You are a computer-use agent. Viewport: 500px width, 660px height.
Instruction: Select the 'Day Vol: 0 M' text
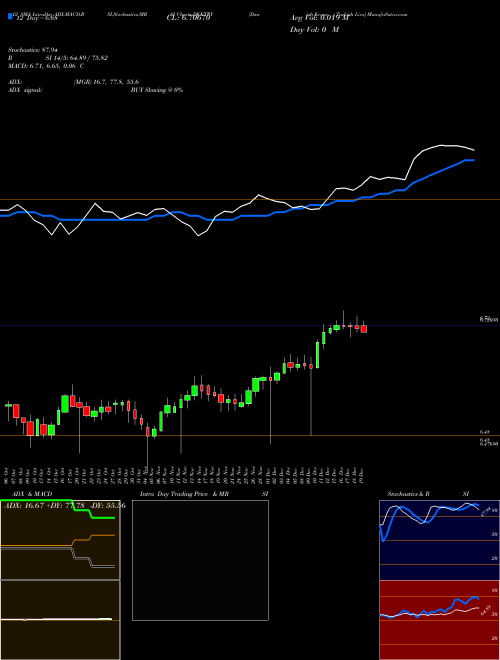pyautogui.click(x=314, y=30)
